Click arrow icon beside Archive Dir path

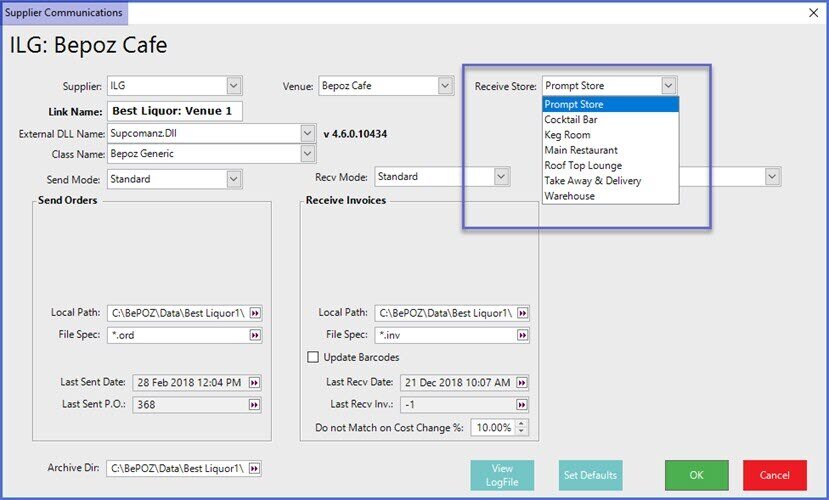pos(254,468)
